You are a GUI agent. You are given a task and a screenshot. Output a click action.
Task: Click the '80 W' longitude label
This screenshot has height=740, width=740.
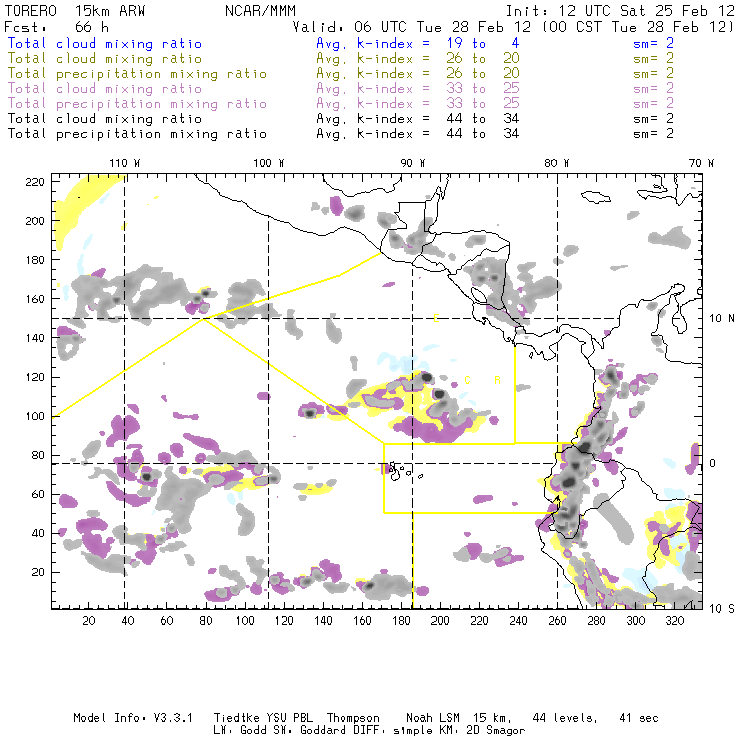click(x=556, y=163)
